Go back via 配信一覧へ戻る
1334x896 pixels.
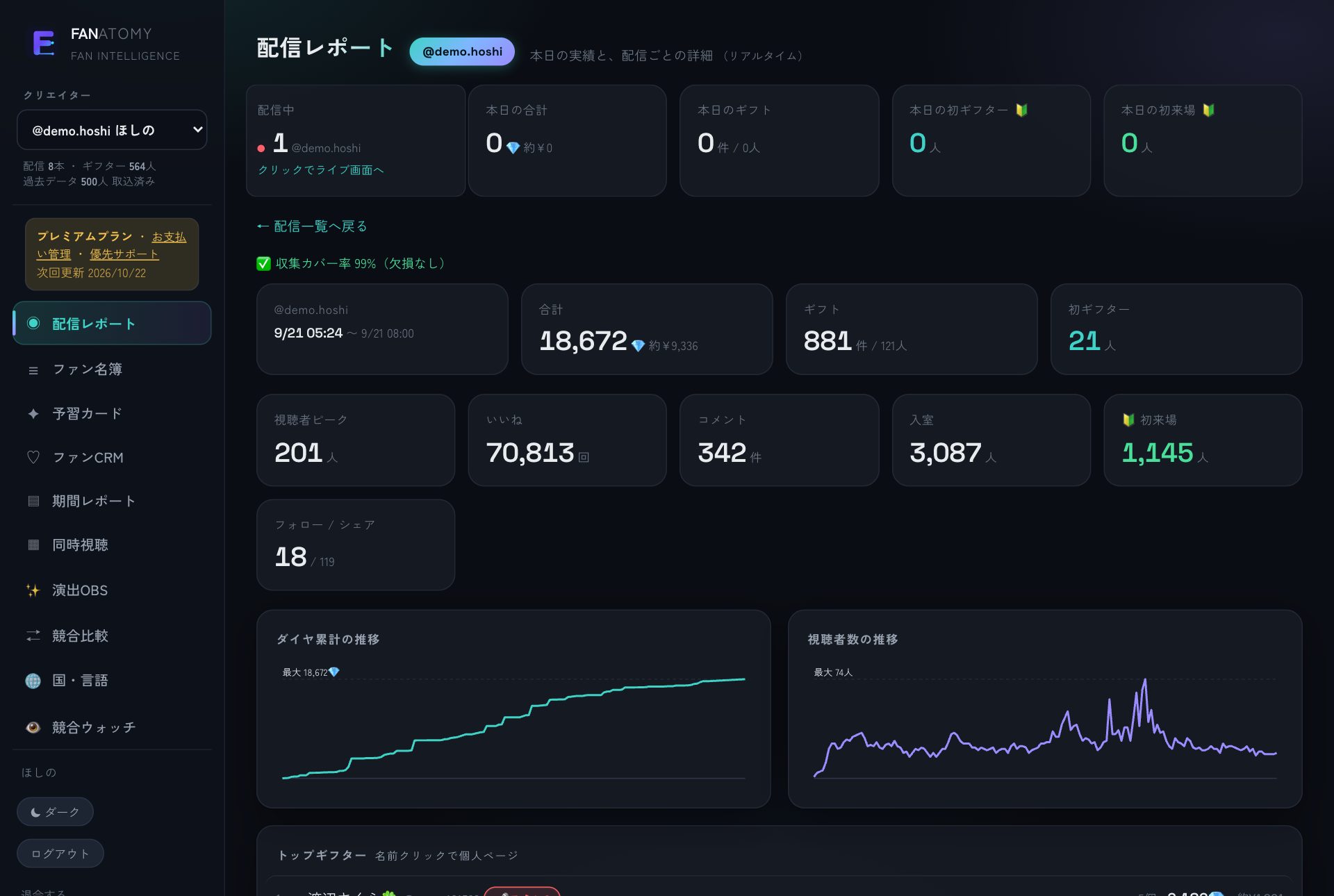(x=311, y=226)
